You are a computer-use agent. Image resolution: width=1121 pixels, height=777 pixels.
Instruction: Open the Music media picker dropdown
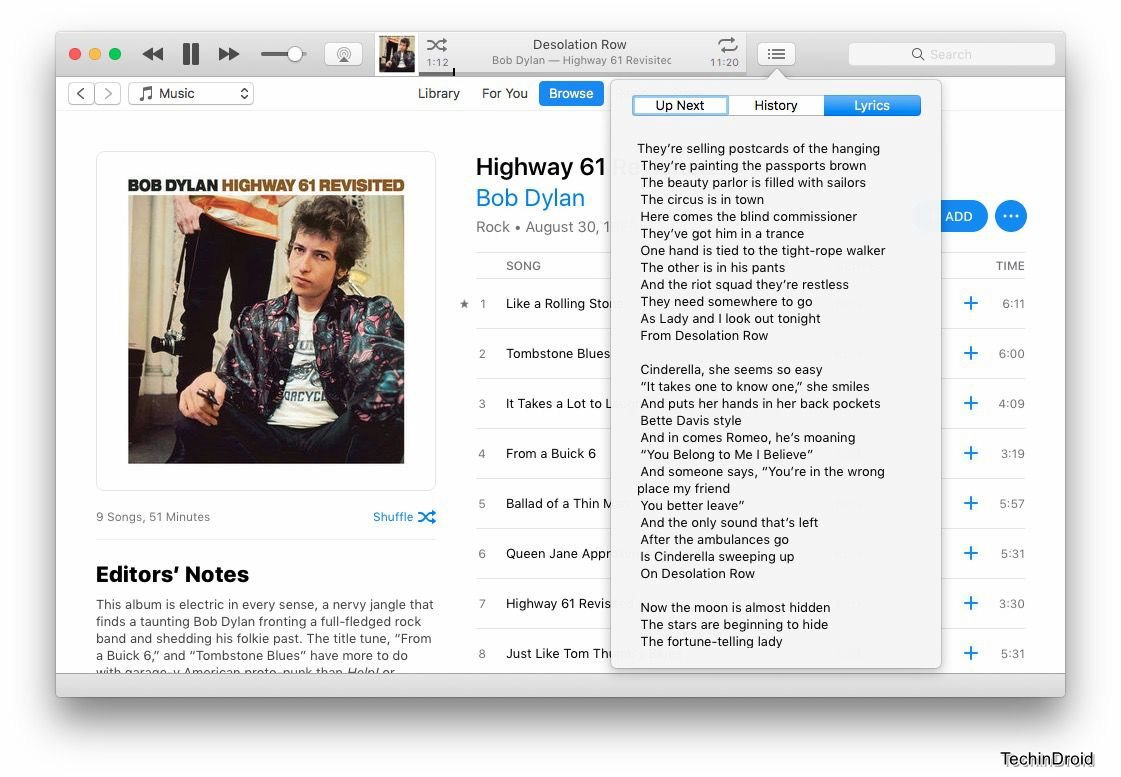tap(191, 94)
